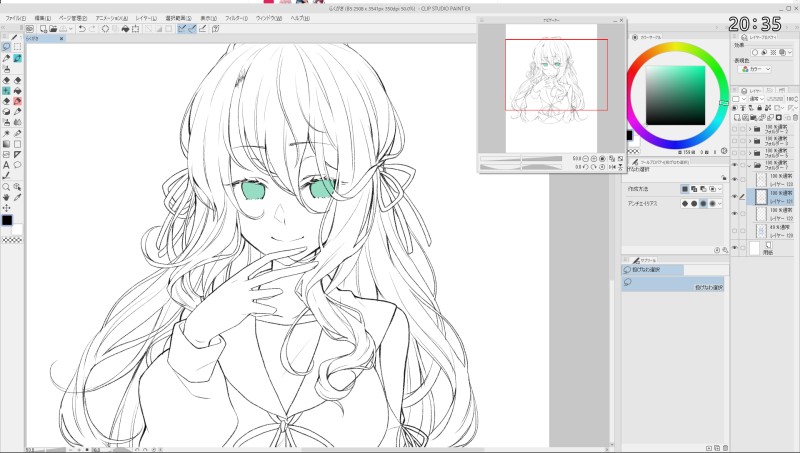Click the New canvas icon in command bar

pos(43,29)
